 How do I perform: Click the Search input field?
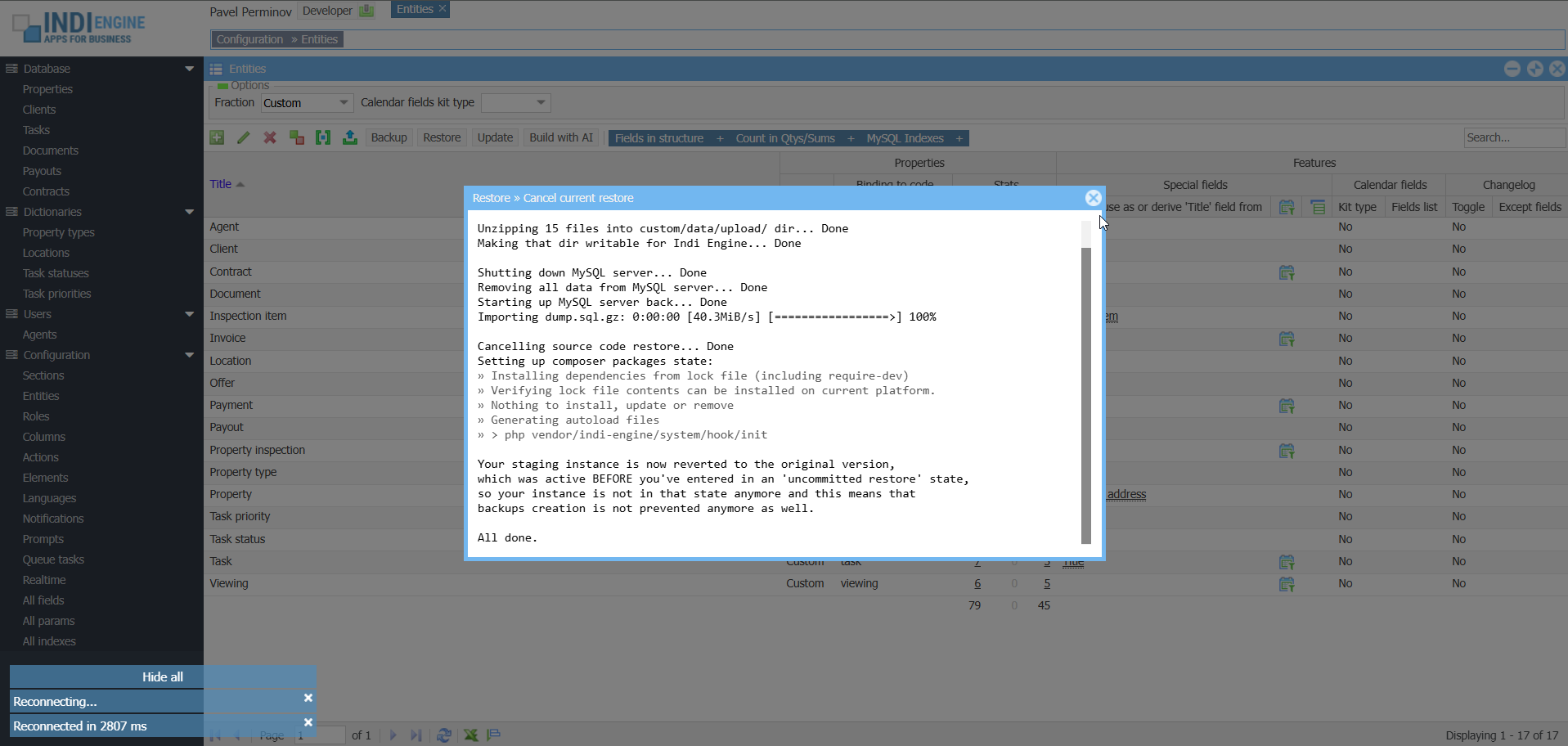click(1512, 137)
